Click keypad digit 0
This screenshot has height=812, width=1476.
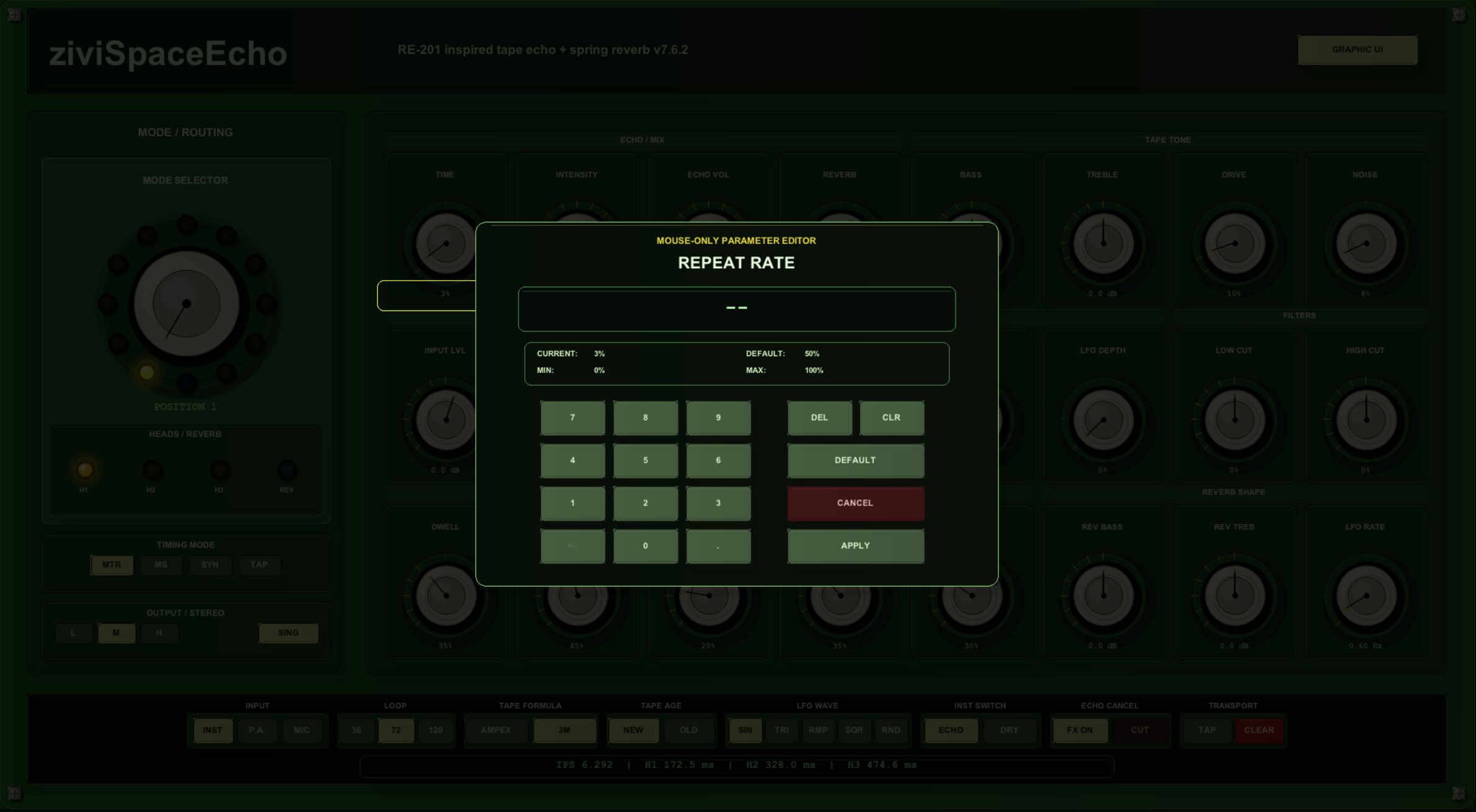point(645,546)
